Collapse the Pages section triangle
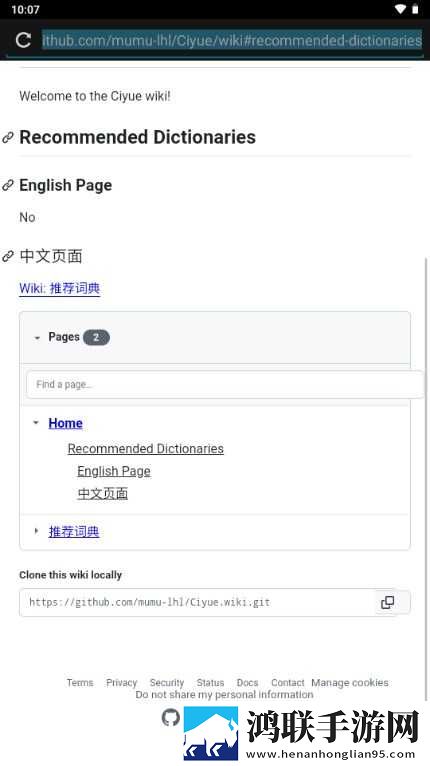Screen dimensions: 430x766 [x=37, y=338]
